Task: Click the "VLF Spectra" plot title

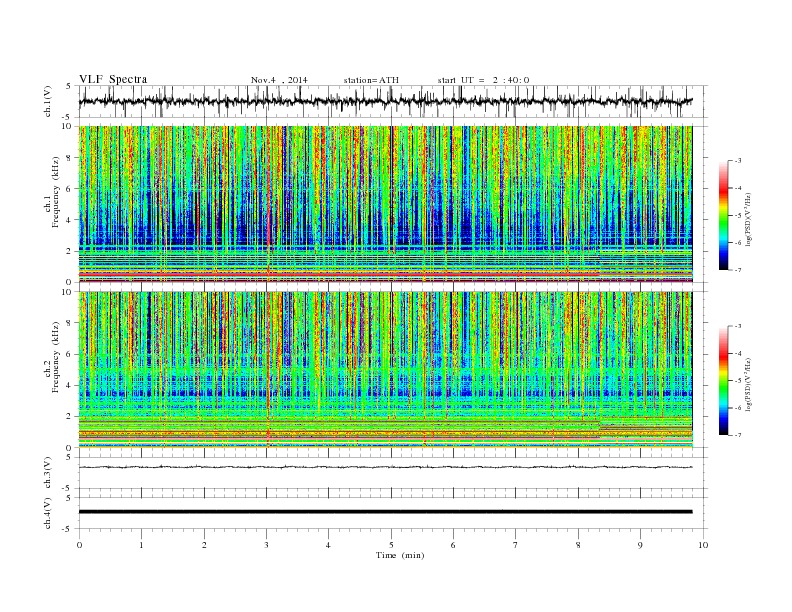Action: click(x=113, y=79)
